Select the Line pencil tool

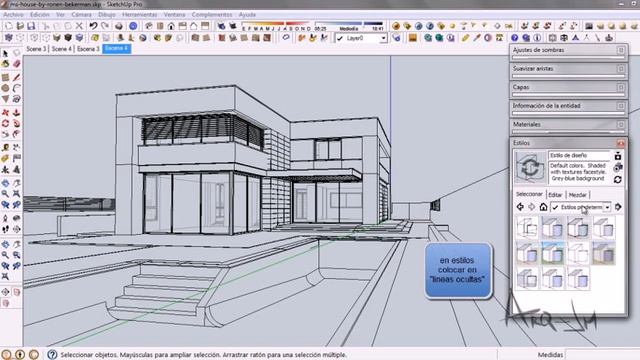16,78
